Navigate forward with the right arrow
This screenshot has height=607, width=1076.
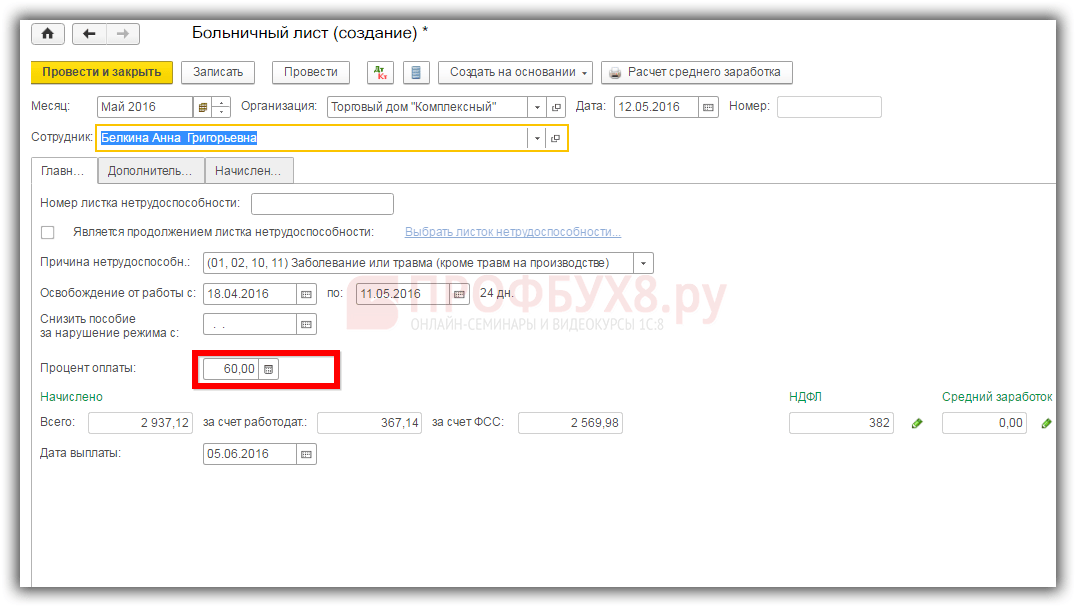[x=123, y=34]
